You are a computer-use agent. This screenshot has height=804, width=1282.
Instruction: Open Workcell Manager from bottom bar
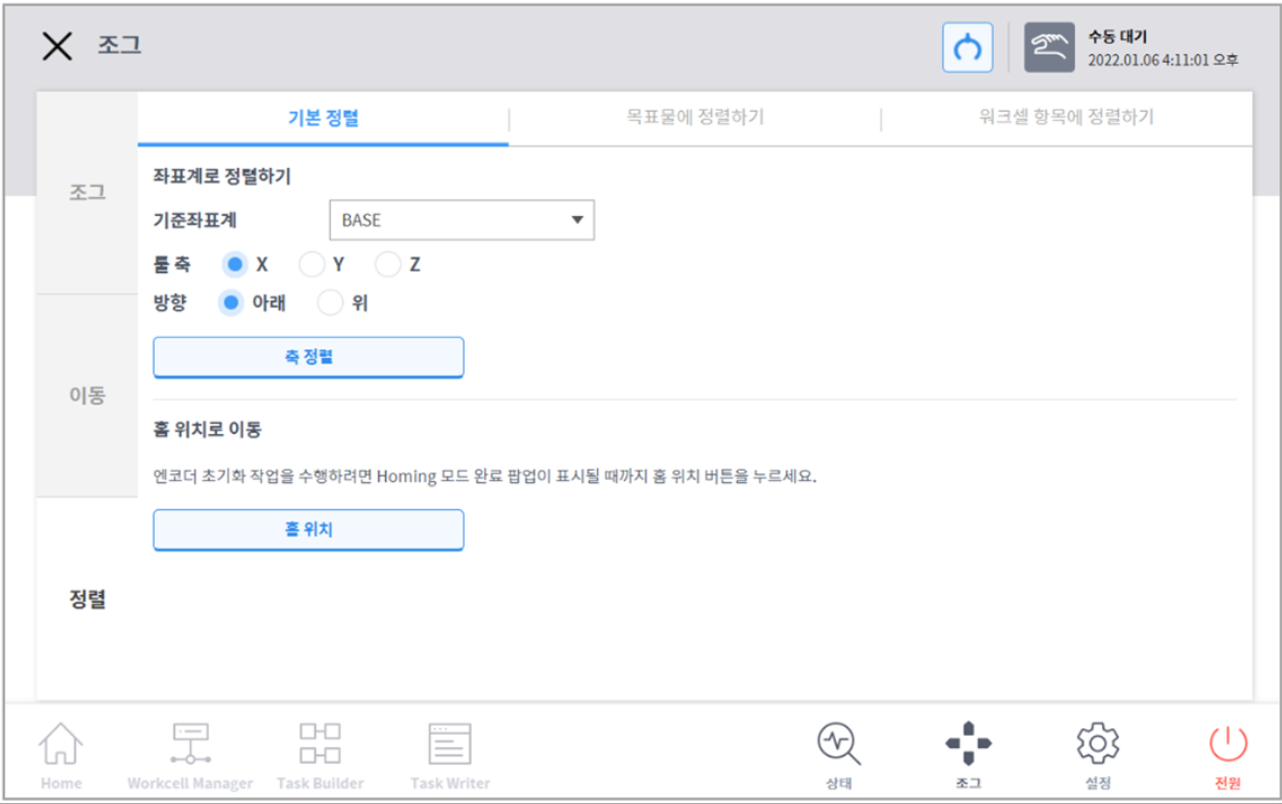coord(190,745)
